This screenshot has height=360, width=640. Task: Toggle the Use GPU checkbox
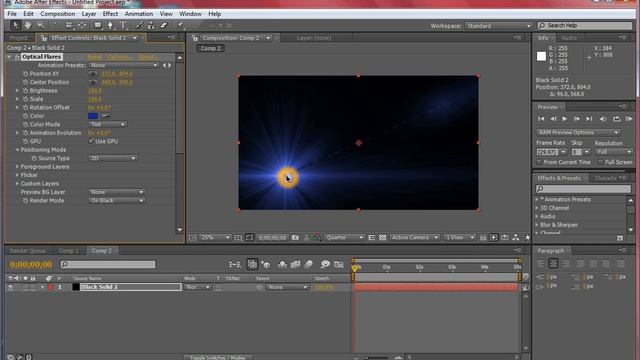(91, 141)
